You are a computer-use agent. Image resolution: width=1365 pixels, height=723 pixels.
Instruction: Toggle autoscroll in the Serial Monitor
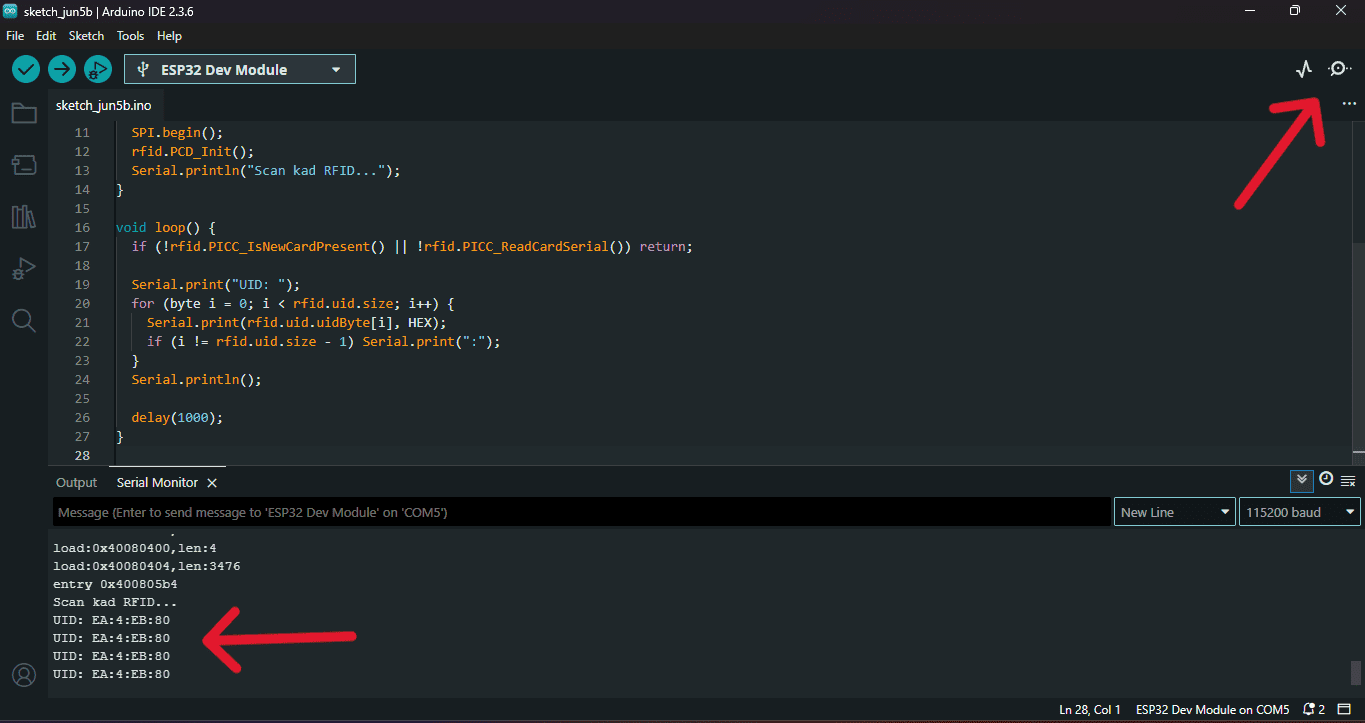coord(1301,480)
